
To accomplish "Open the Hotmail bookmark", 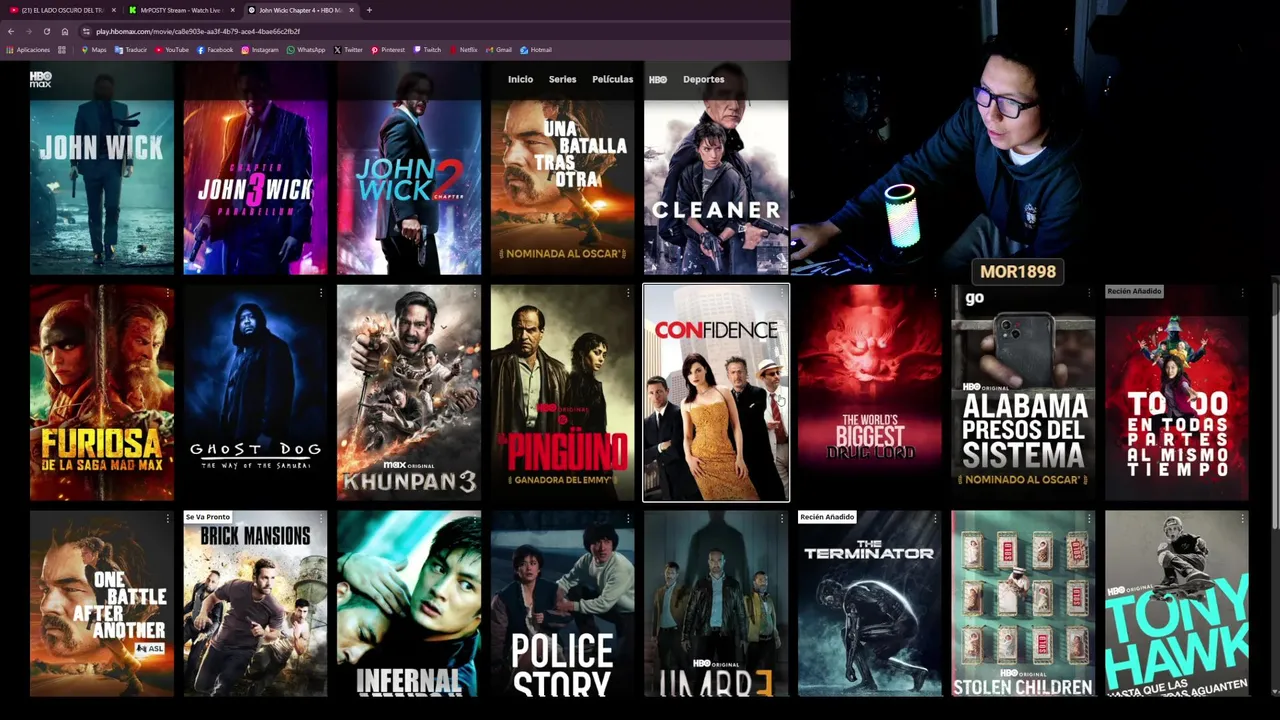I will click(x=536, y=49).
